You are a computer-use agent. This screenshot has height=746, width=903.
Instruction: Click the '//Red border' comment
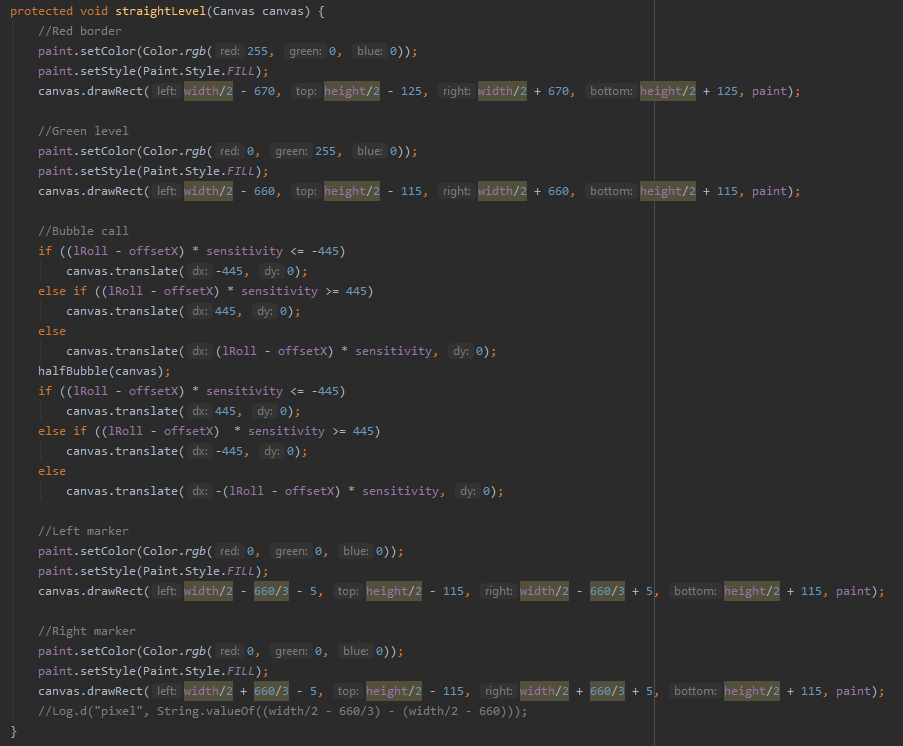(x=80, y=31)
